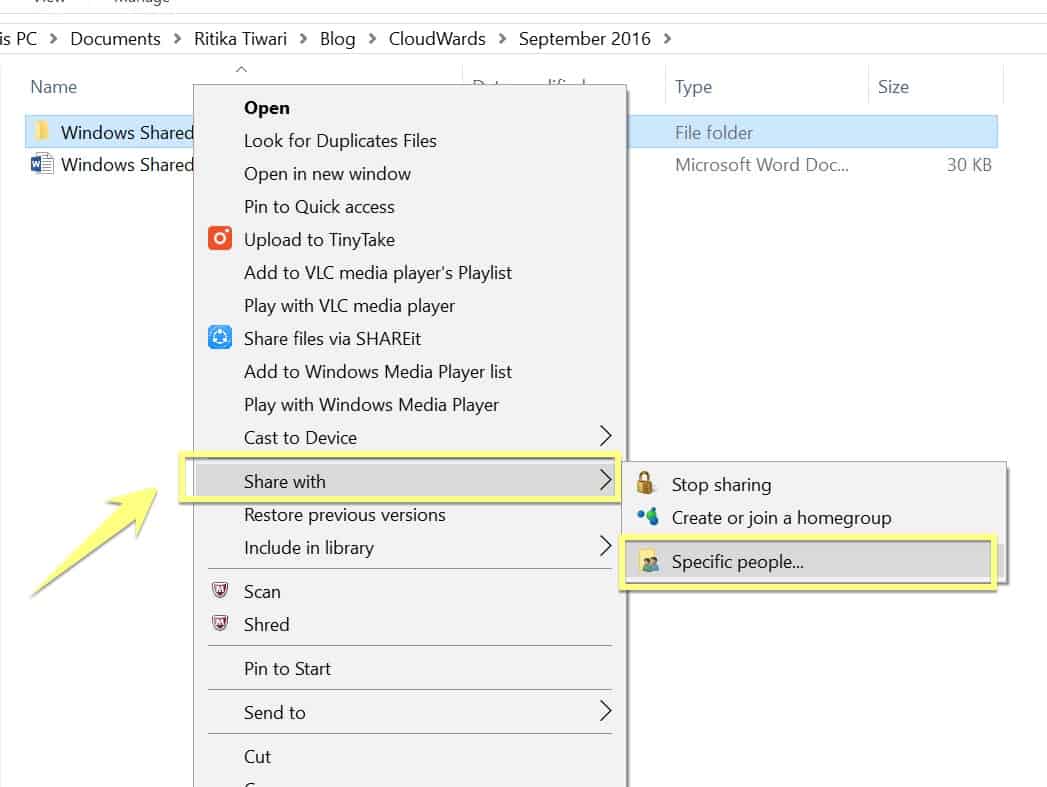The width and height of the screenshot is (1047, 787).
Task: Click the homegroup icon in submenu
Action: pyautogui.click(x=648, y=517)
